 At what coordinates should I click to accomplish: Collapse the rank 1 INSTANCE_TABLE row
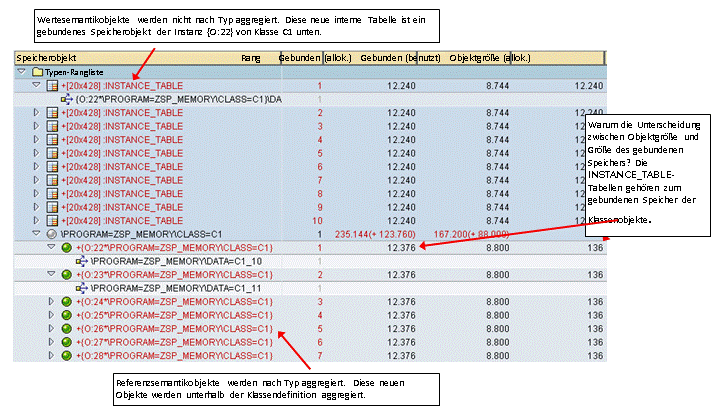[36, 85]
